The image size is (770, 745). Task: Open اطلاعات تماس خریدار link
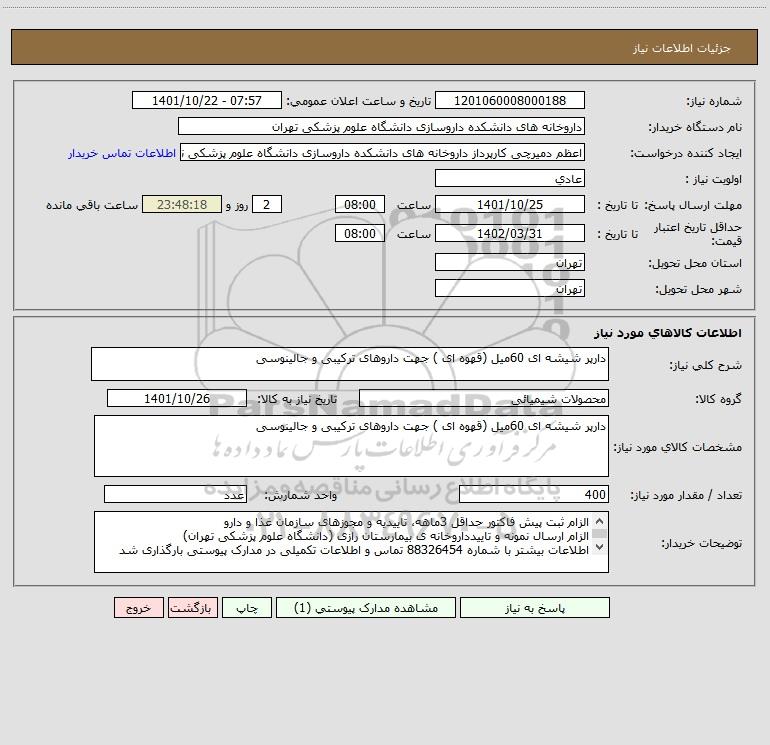[122, 153]
